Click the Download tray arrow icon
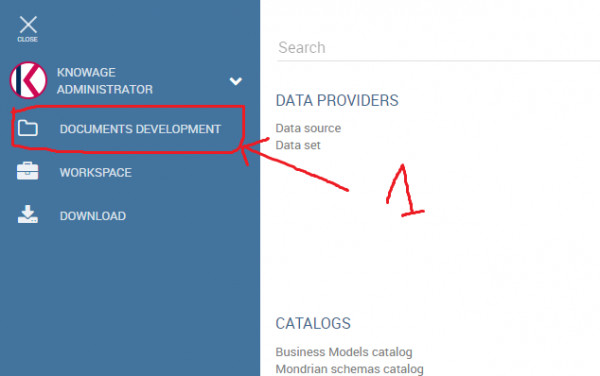 click(28, 214)
